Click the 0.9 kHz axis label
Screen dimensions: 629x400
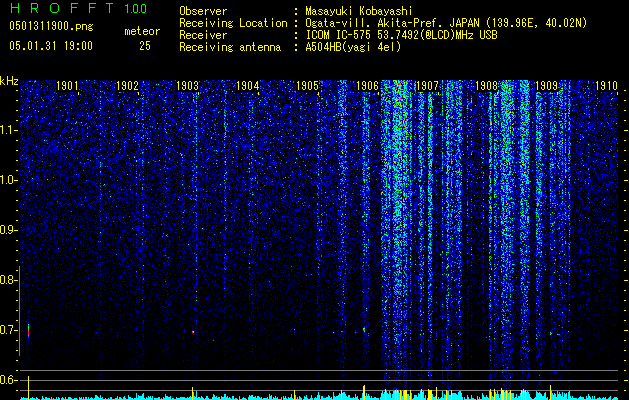click(7, 230)
